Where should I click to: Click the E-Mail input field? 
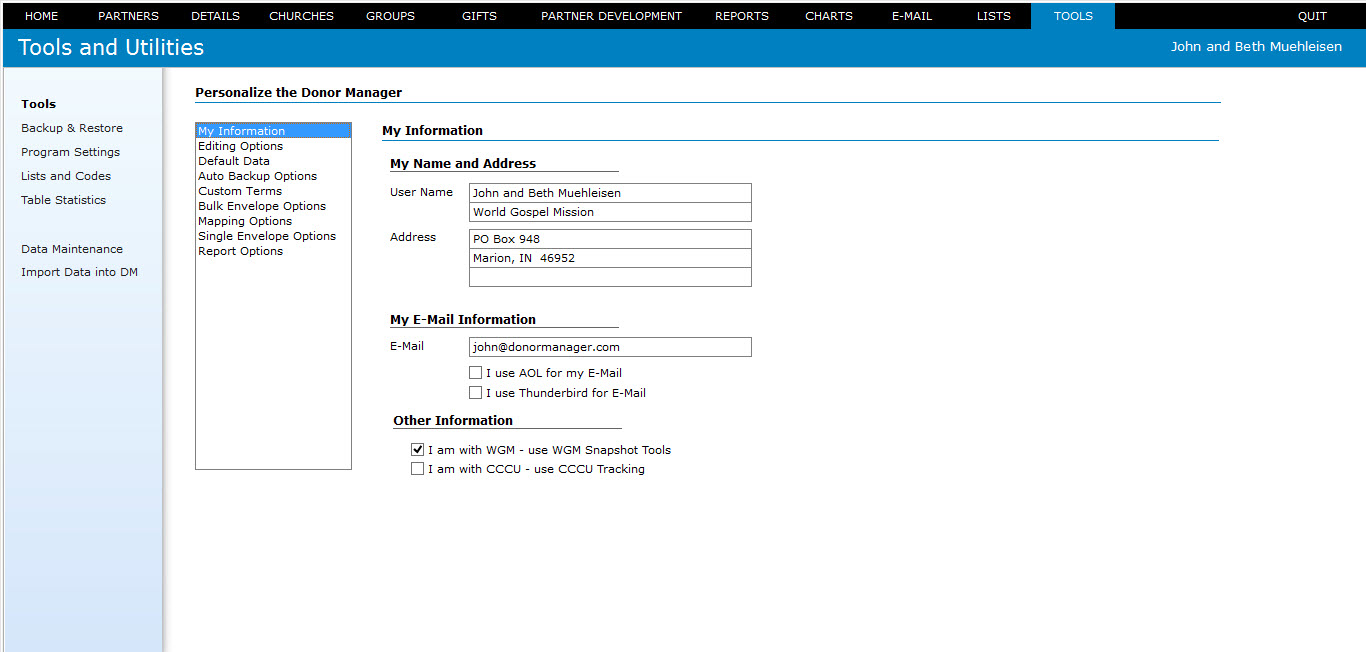click(610, 347)
